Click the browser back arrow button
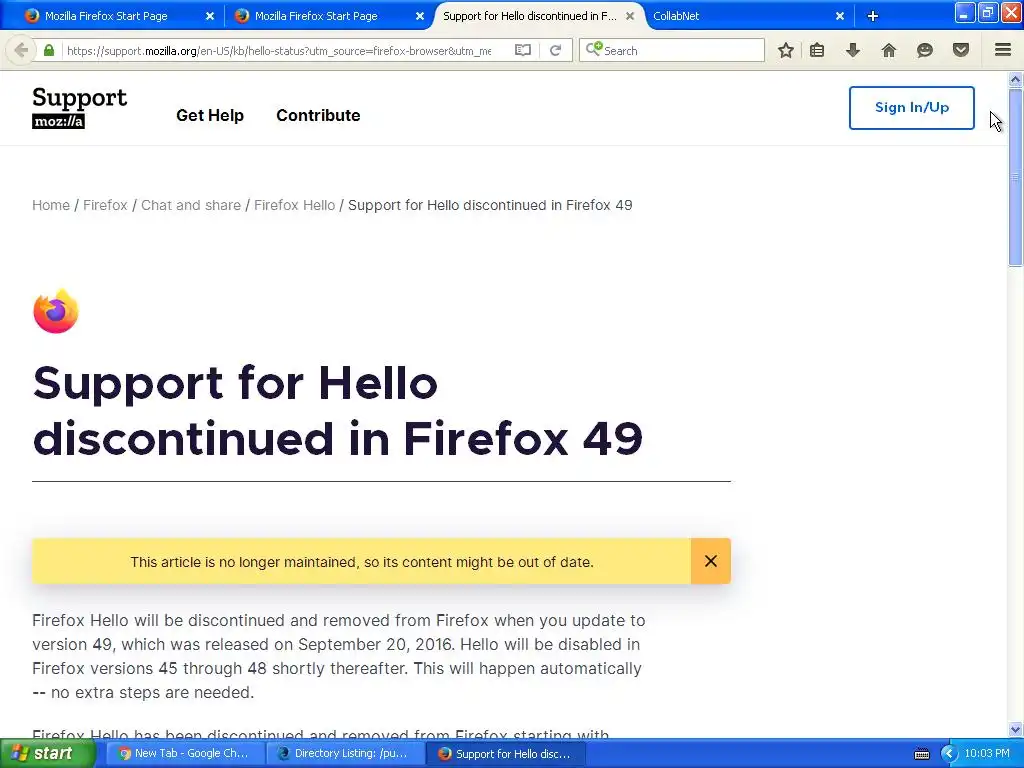 pyautogui.click(x=20, y=50)
